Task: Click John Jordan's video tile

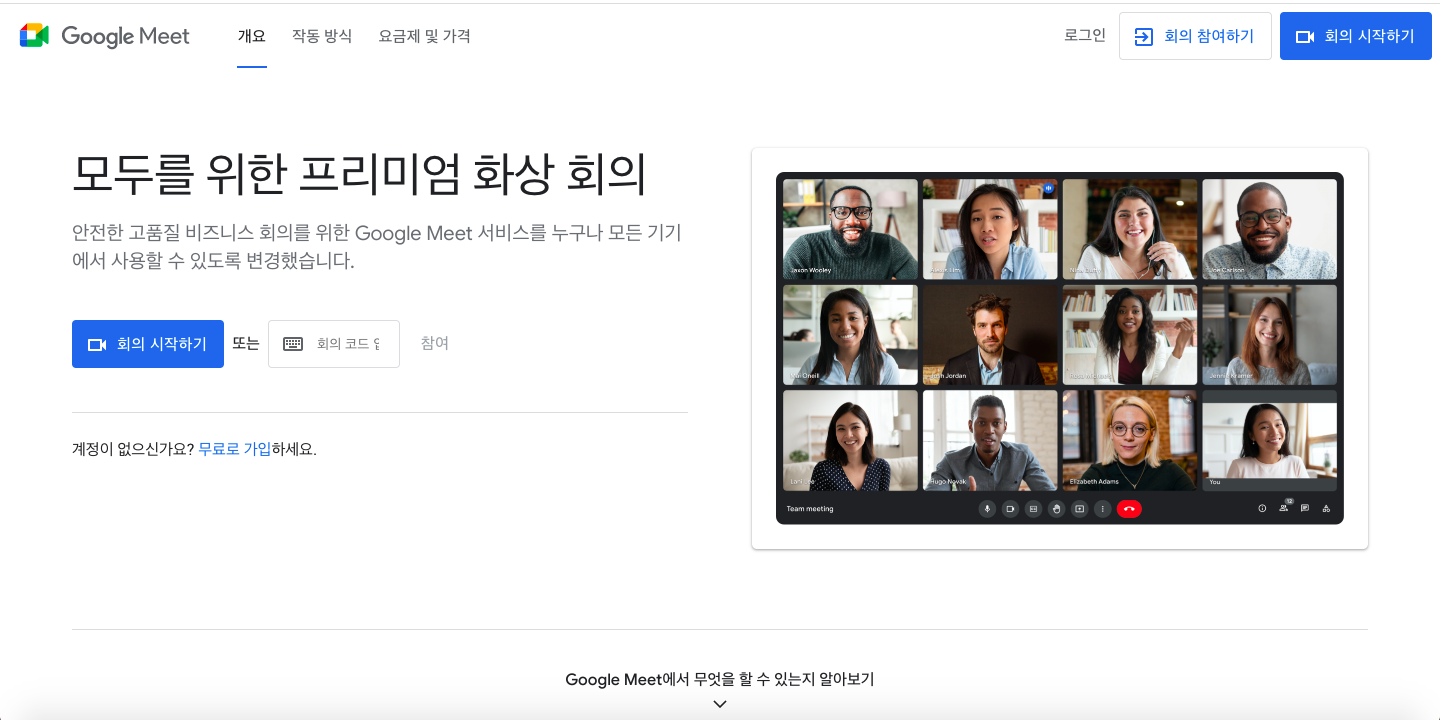Action: click(x=990, y=335)
